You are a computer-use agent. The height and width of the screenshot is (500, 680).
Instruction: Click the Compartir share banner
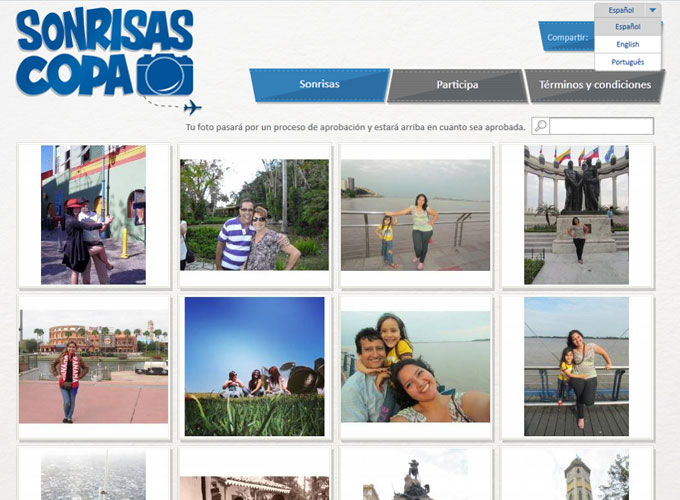(x=567, y=37)
